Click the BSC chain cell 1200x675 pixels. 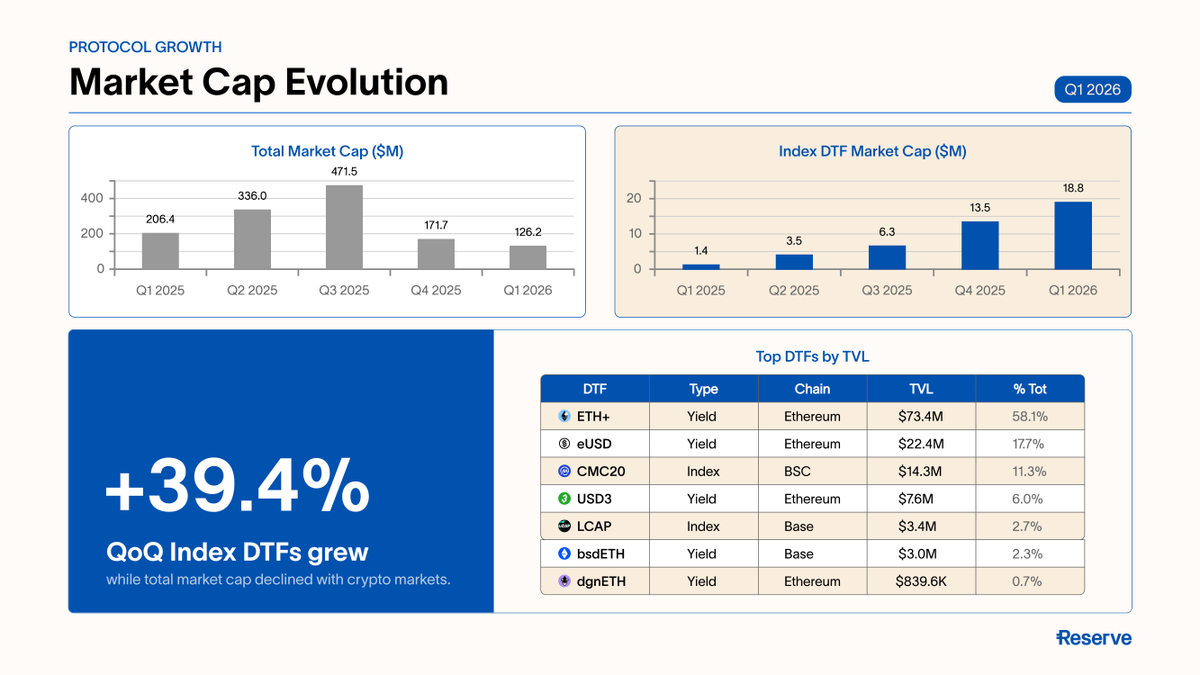tap(812, 471)
